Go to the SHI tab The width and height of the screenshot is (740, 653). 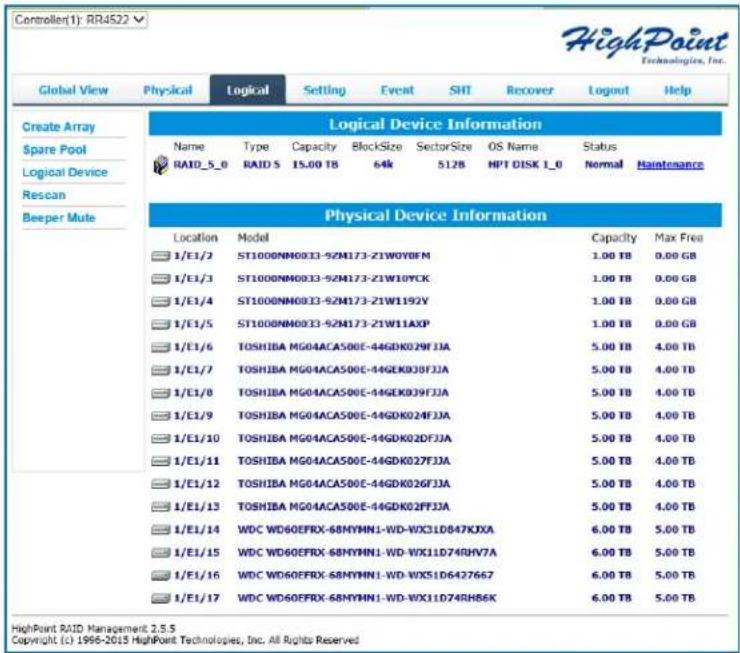pos(460,90)
